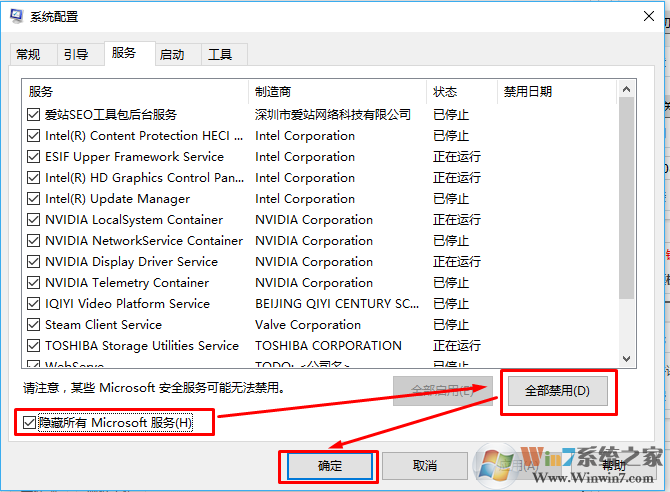Click the scroll up arrow of services list
The image size is (670, 492).
click(x=626, y=89)
